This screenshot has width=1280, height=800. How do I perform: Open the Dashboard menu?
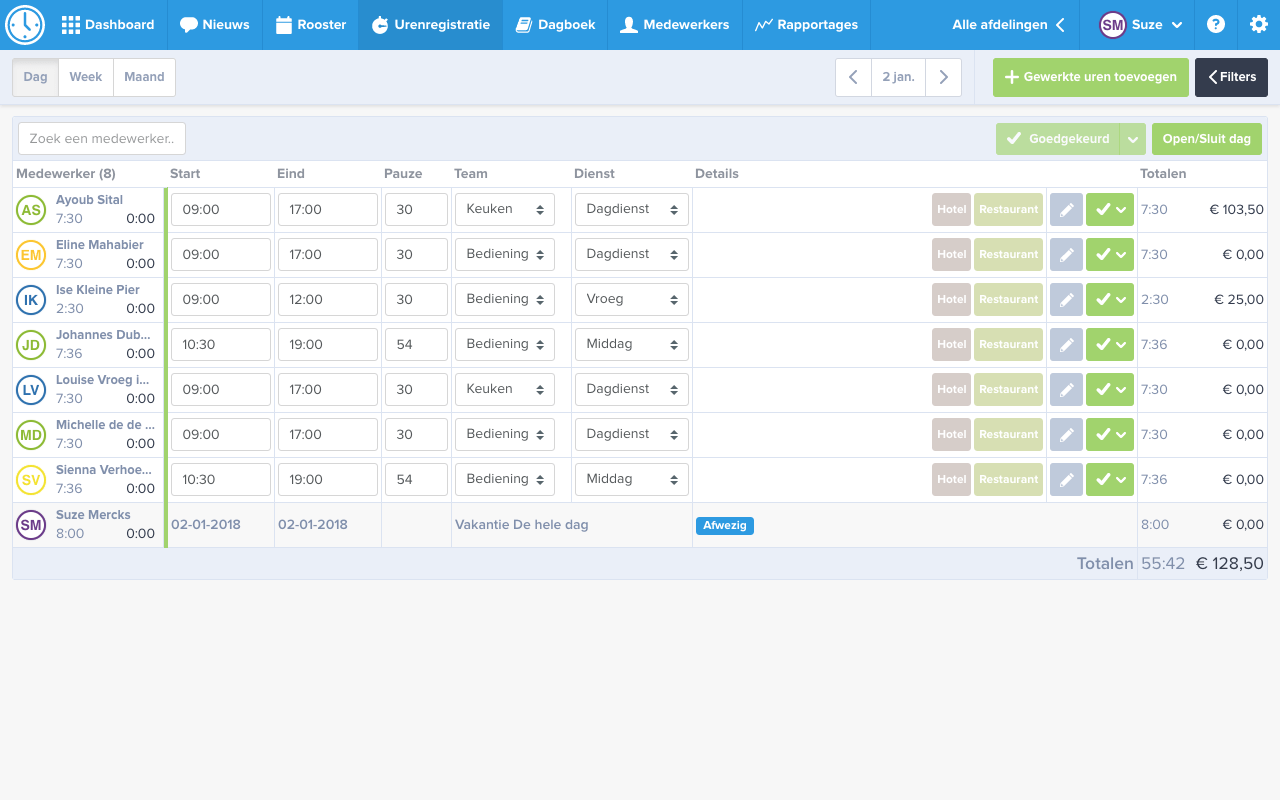point(108,25)
